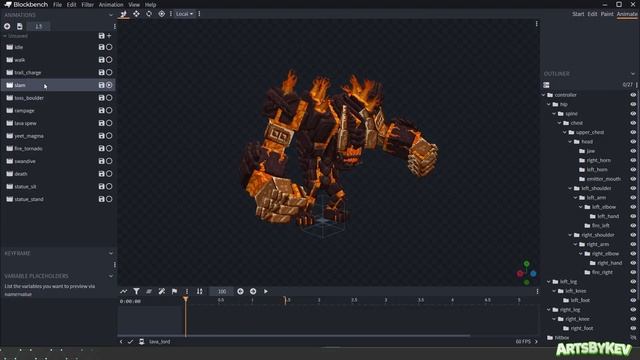Image resolution: width=640 pixels, height=360 pixels.
Task: Collapse the left_arm tree node
Action: pyautogui.click(x=576, y=198)
